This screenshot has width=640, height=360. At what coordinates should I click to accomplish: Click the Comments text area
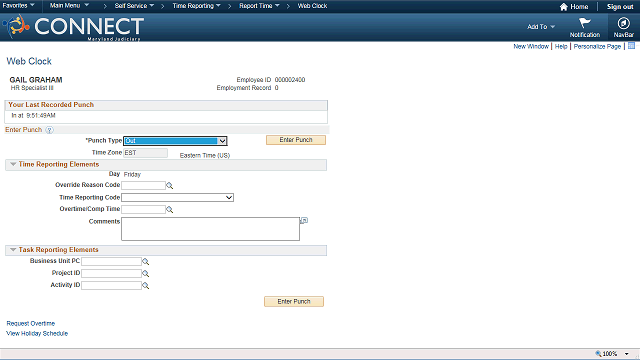(210, 229)
